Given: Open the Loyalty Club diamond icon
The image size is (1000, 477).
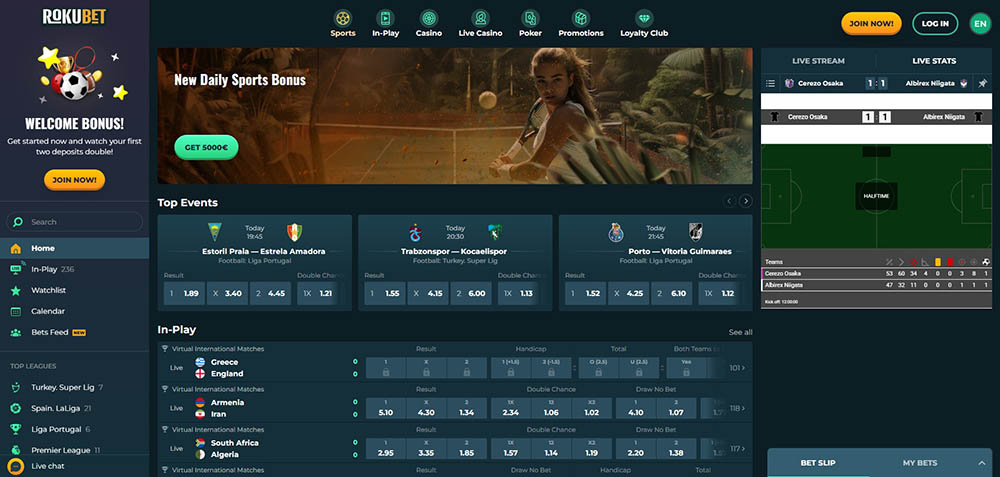Looking at the screenshot, I should (x=644, y=19).
